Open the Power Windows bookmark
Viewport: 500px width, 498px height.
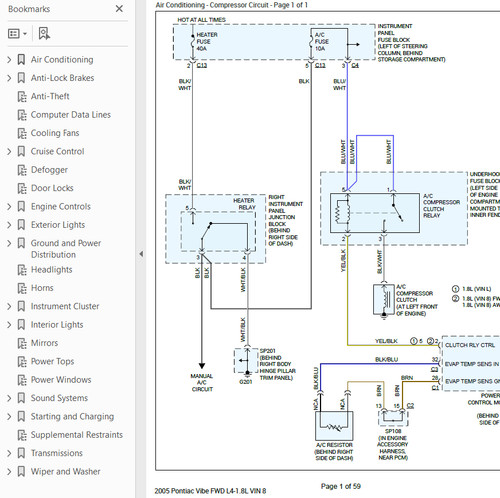click(61, 380)
